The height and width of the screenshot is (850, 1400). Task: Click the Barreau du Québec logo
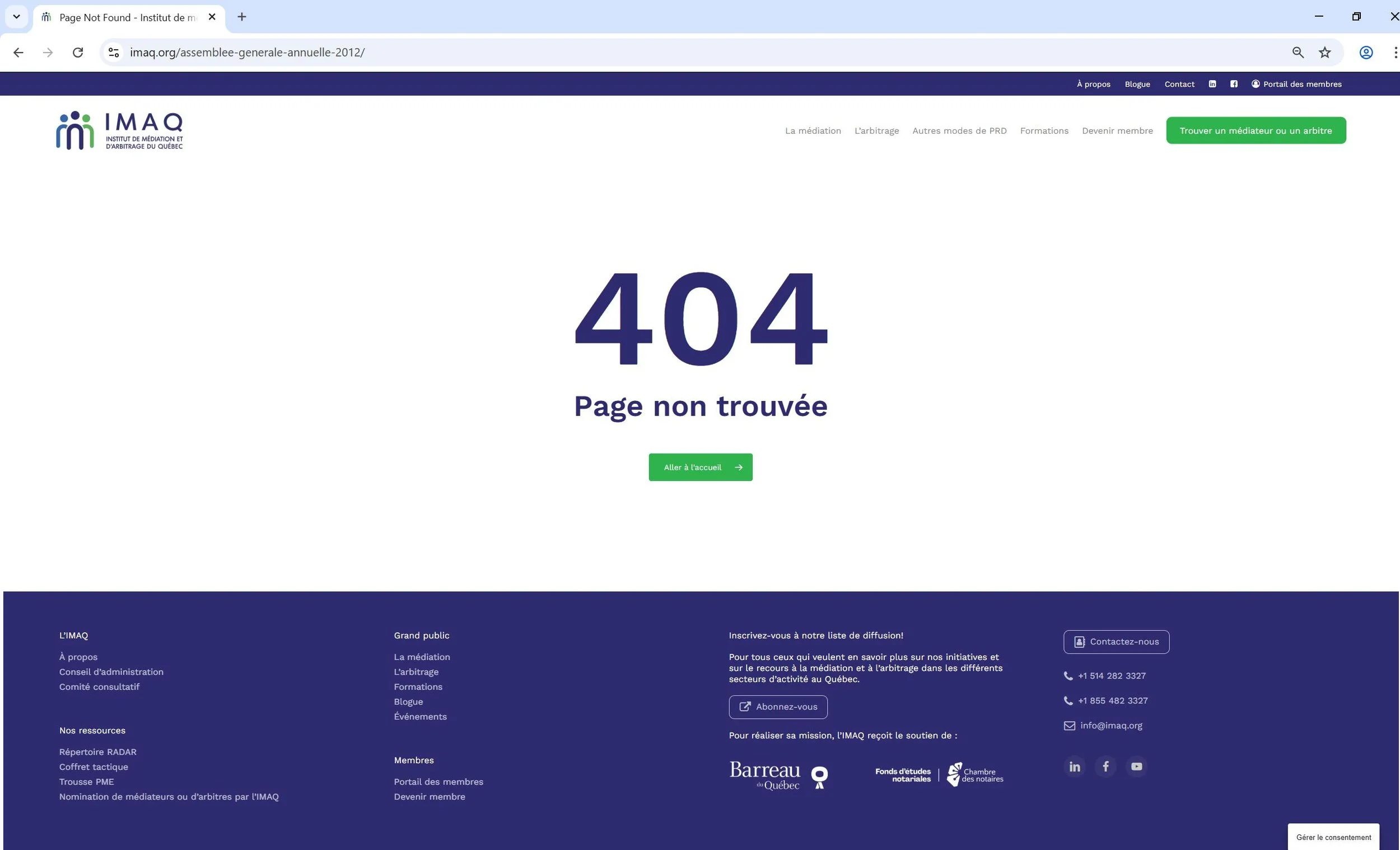point(778,776)
